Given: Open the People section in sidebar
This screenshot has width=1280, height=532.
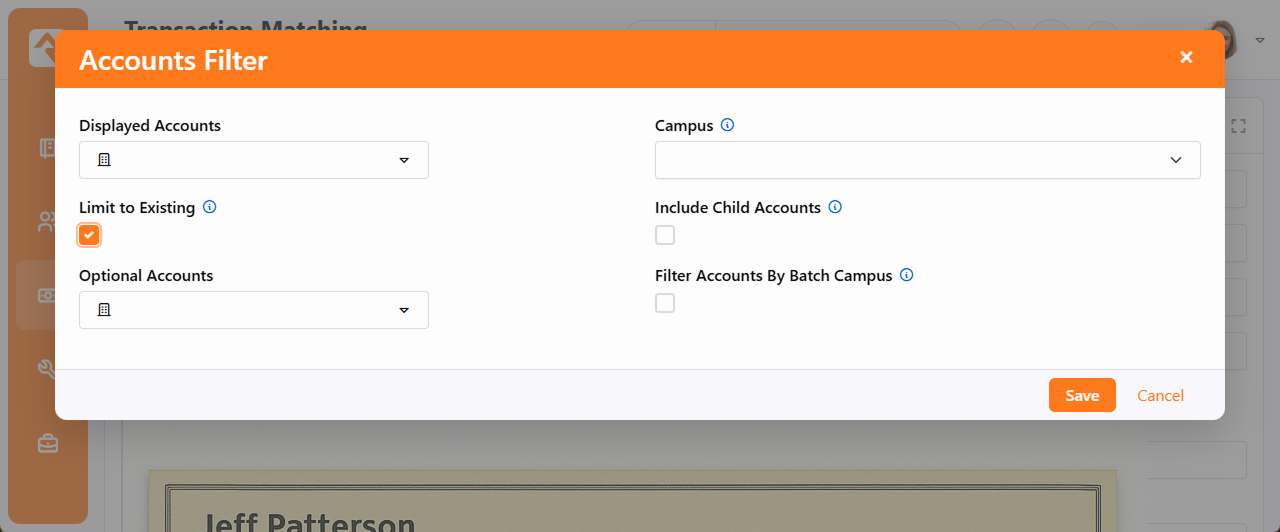Looking at the screenshot, I should (47, 222).
